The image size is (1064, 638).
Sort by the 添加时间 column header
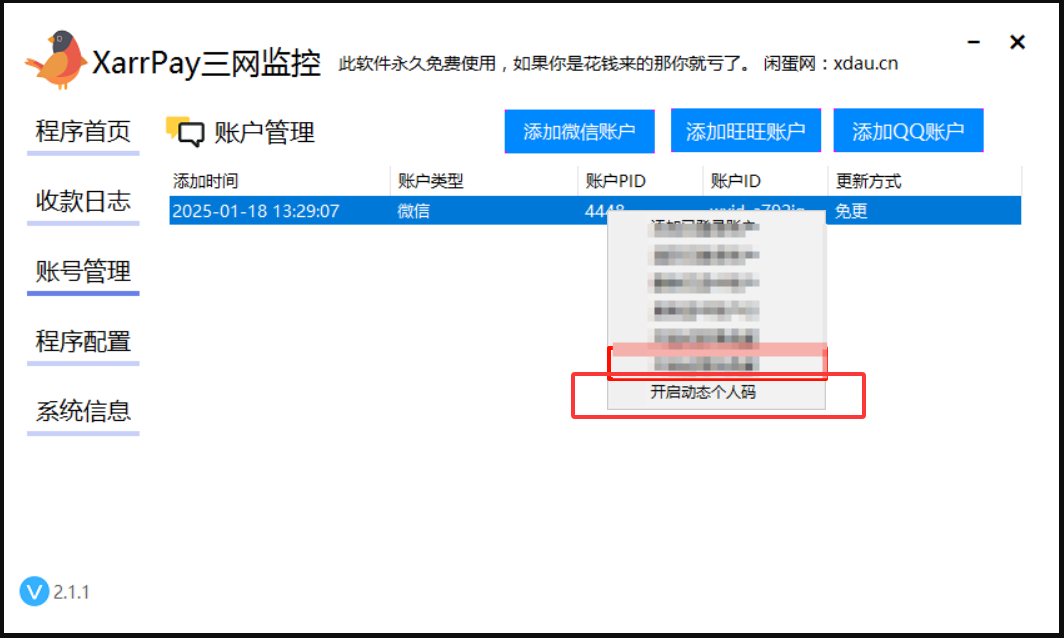click(206, 181)
